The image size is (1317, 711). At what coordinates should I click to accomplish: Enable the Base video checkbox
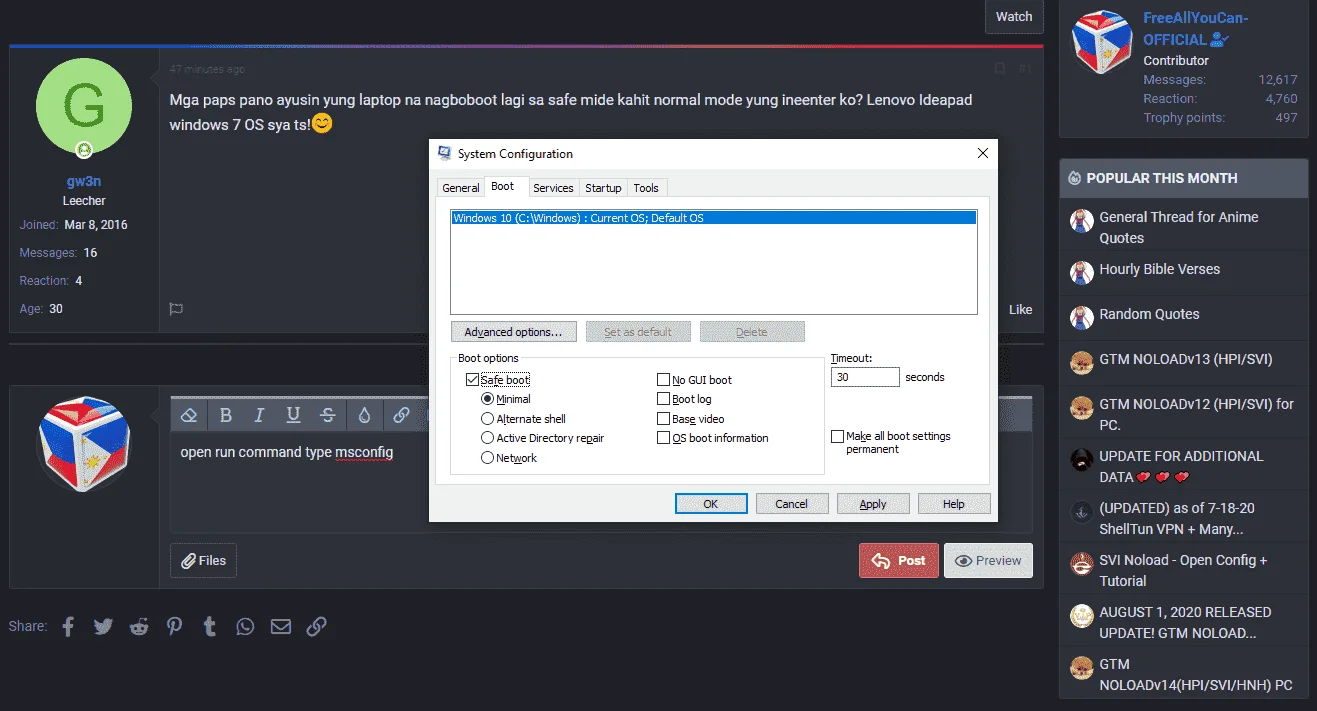pyautogui.click(x=663, y=419)
